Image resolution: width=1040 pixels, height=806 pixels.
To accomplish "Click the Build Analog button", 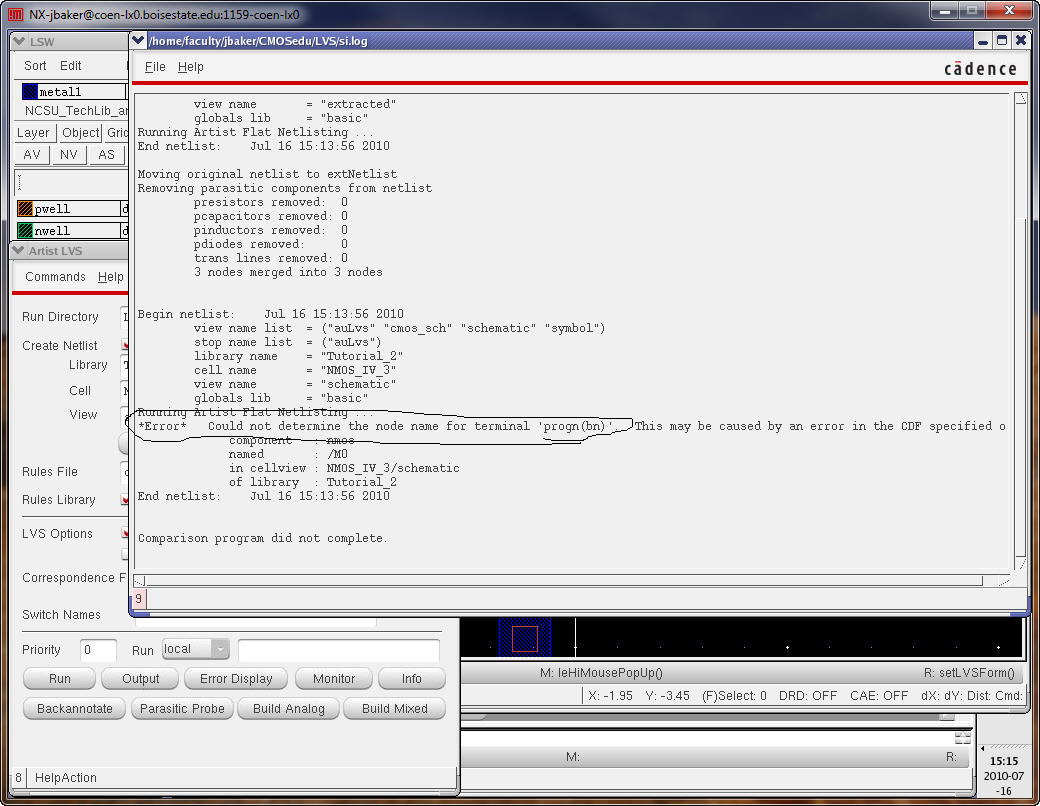I will tap(288, 708).
